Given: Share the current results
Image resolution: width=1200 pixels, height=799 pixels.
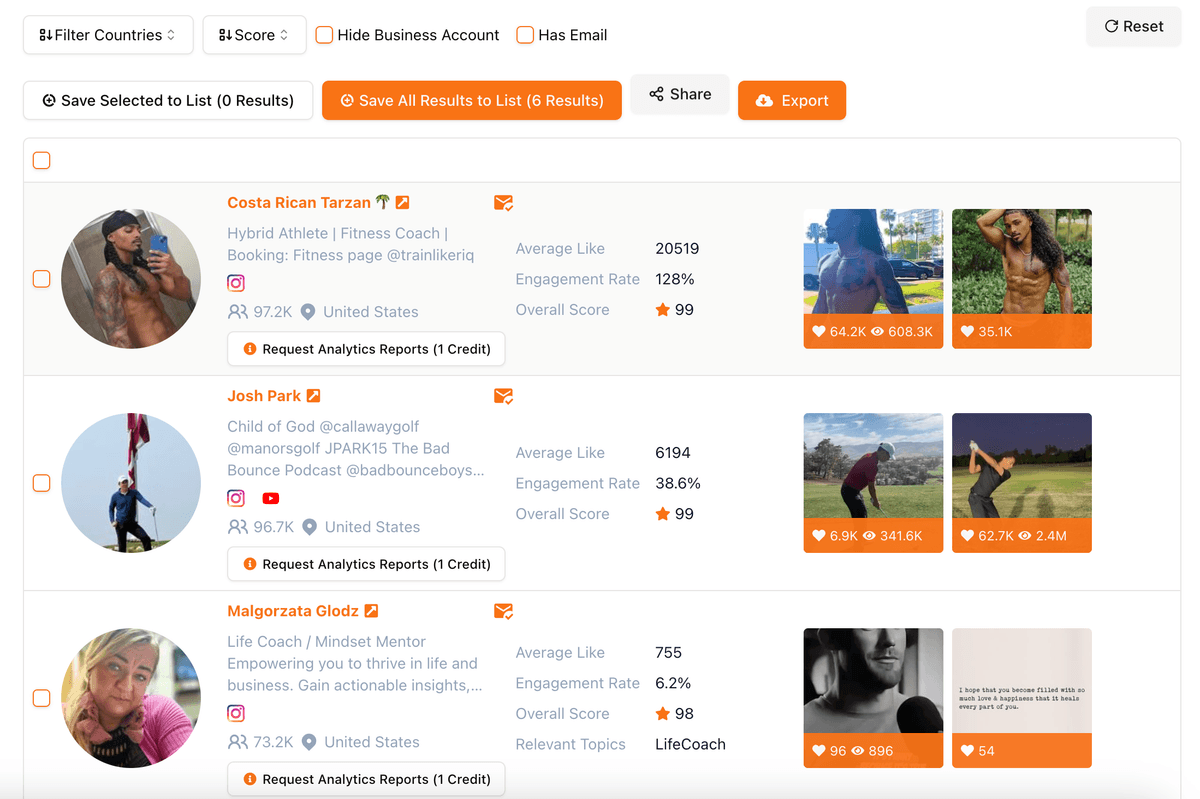Looking at the screenshot, I should [680, 94].
